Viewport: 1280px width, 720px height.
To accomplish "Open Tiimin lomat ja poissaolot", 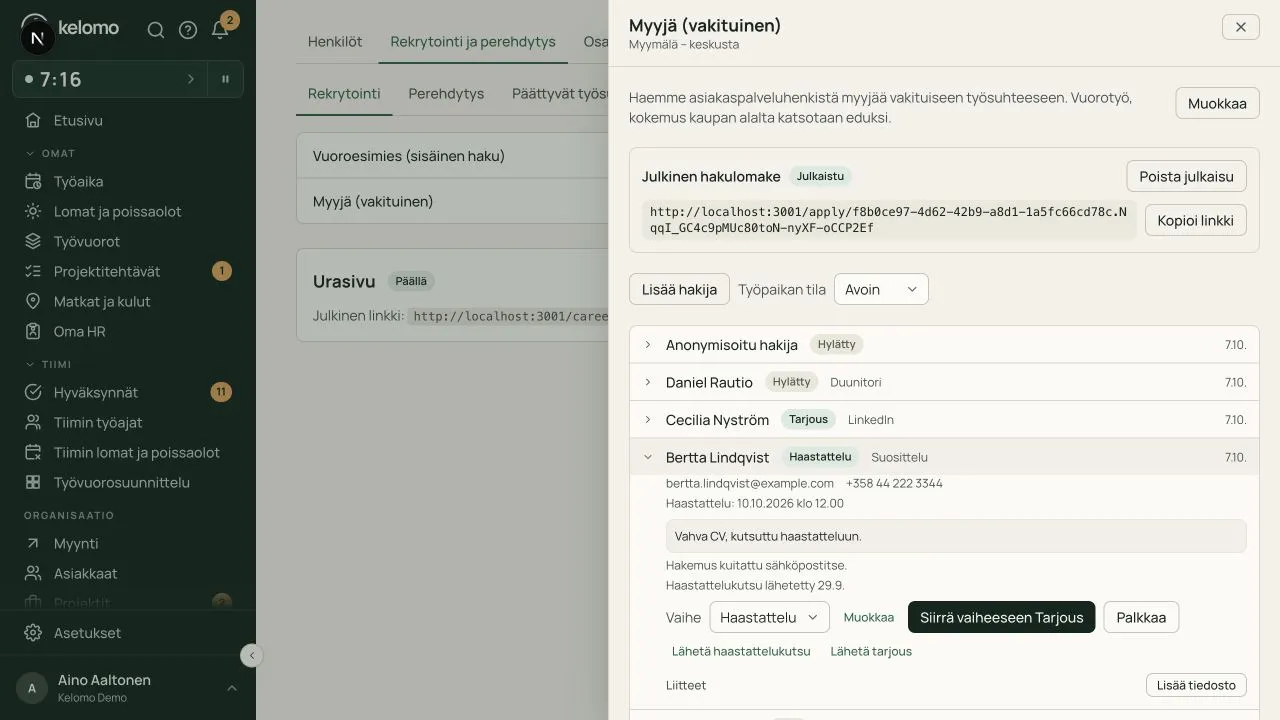I will pos(128,452).
